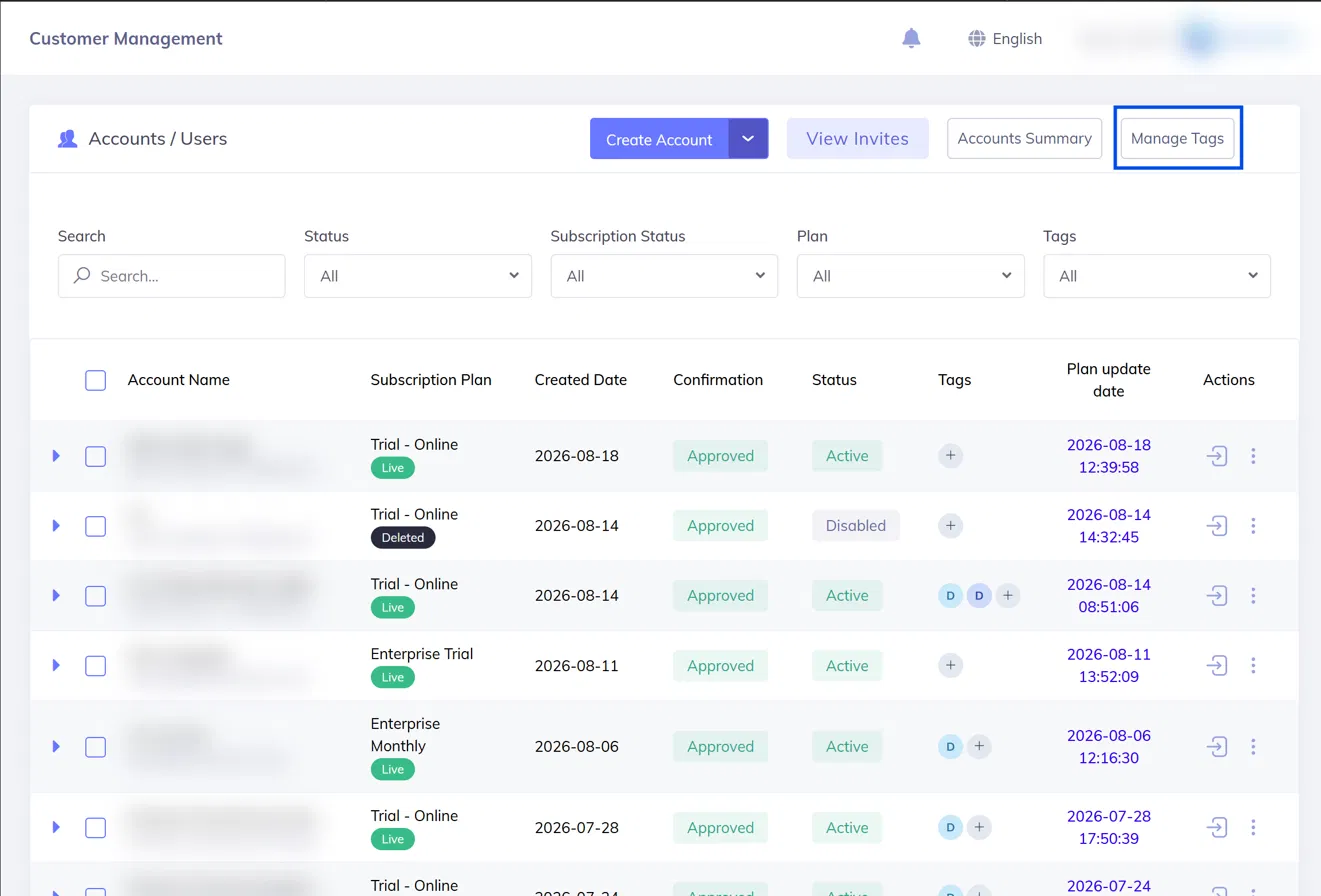This screenshot has height=896, width=1321.
Task: Check the Enterprise Monthly account row
Action: (x=95, y=746)
